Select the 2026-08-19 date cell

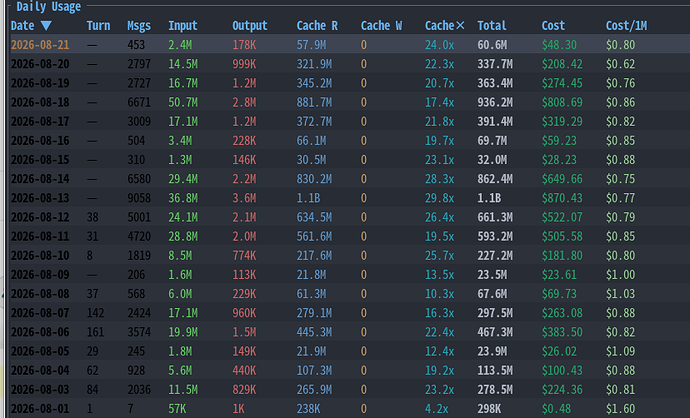pyautogui.click(x=40, y=83)
